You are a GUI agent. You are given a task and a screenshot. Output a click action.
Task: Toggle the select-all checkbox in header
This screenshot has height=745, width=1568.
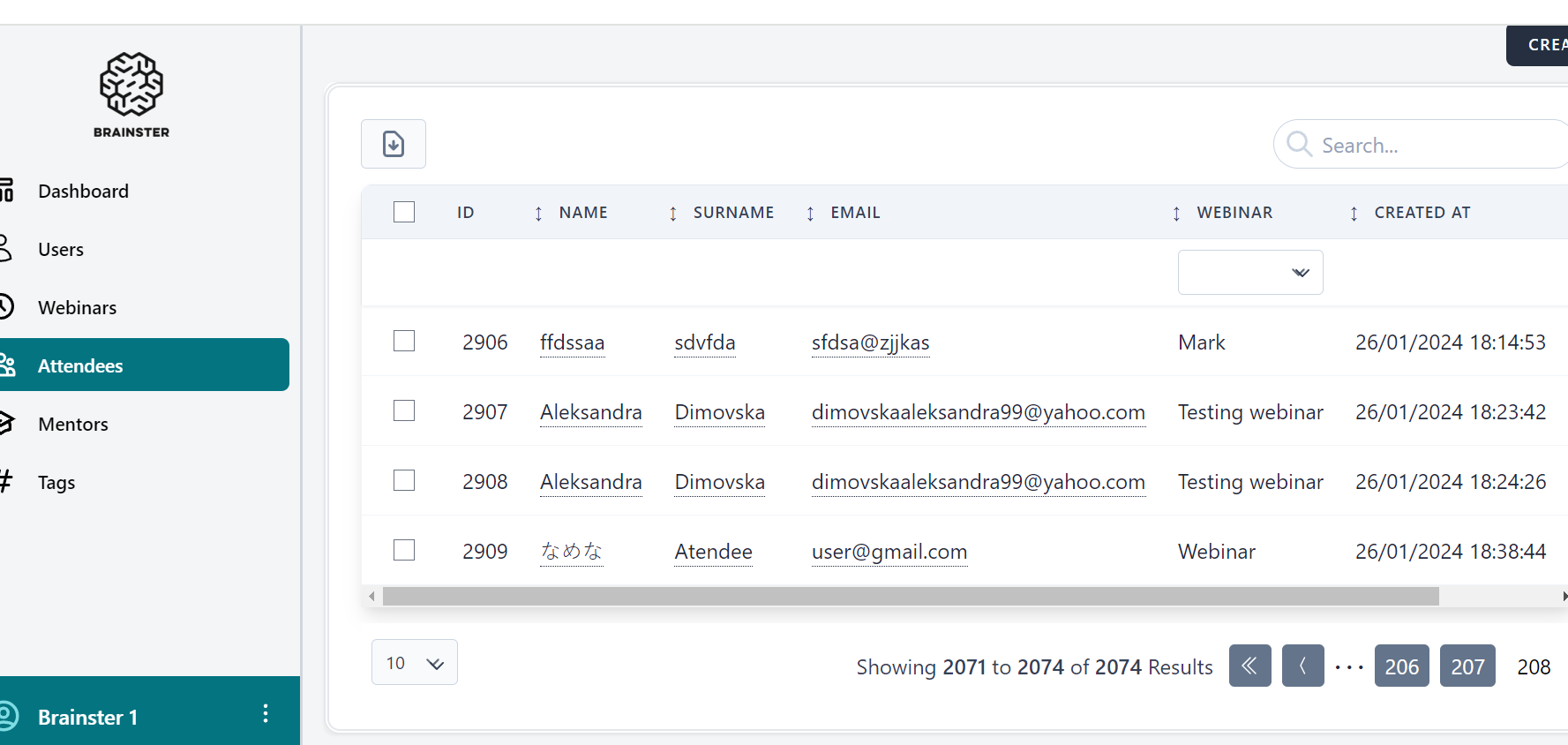(x=404, y=212)
